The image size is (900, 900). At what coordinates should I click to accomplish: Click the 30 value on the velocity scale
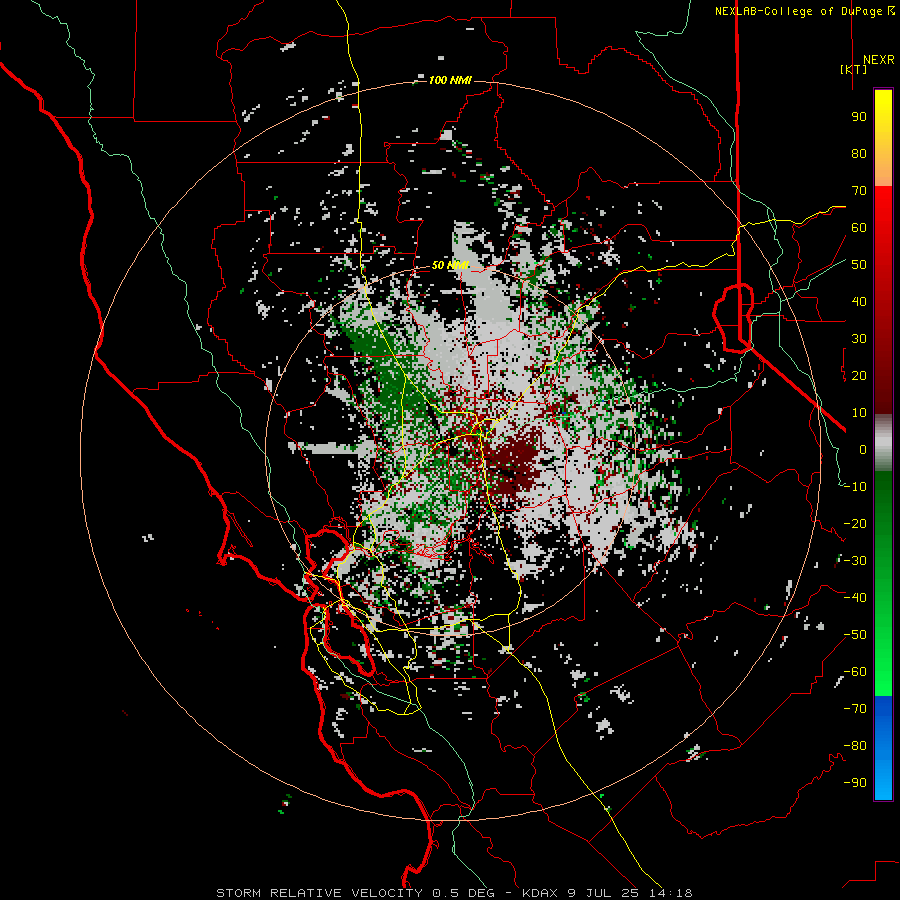pos(859,339)
